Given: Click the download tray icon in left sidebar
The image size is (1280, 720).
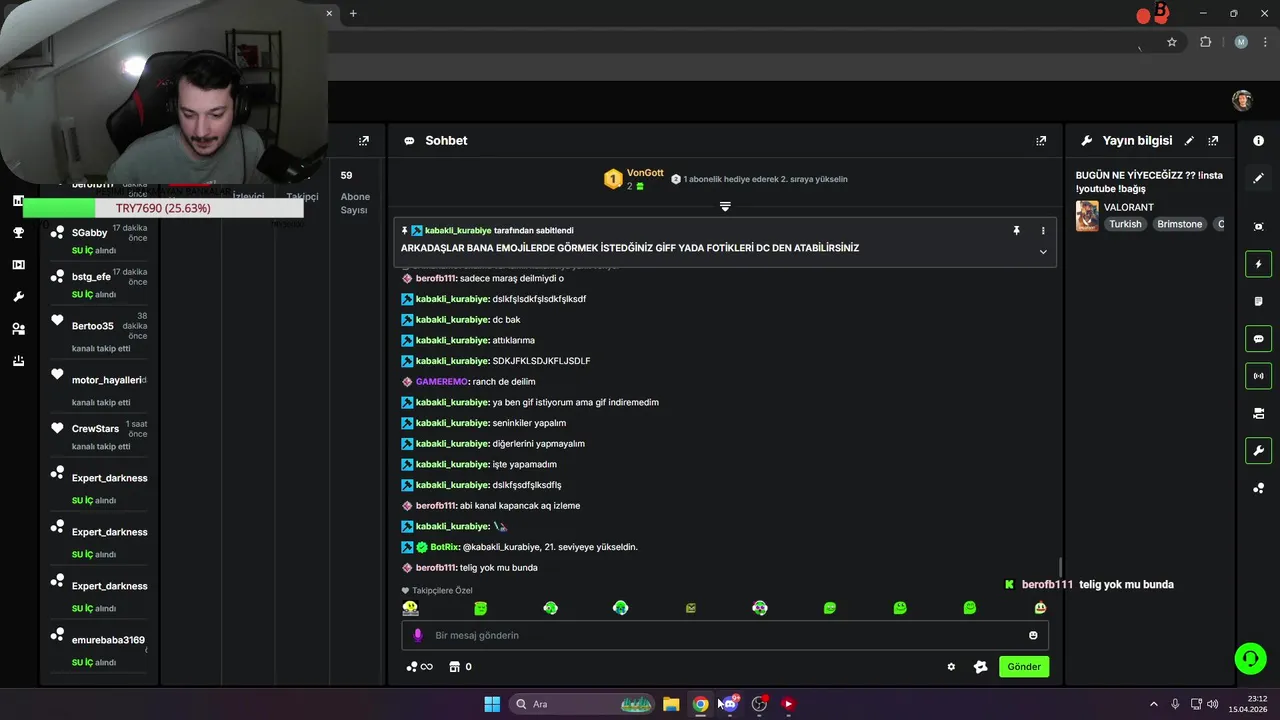Looking at the screenshot, I should coord(18,361).
